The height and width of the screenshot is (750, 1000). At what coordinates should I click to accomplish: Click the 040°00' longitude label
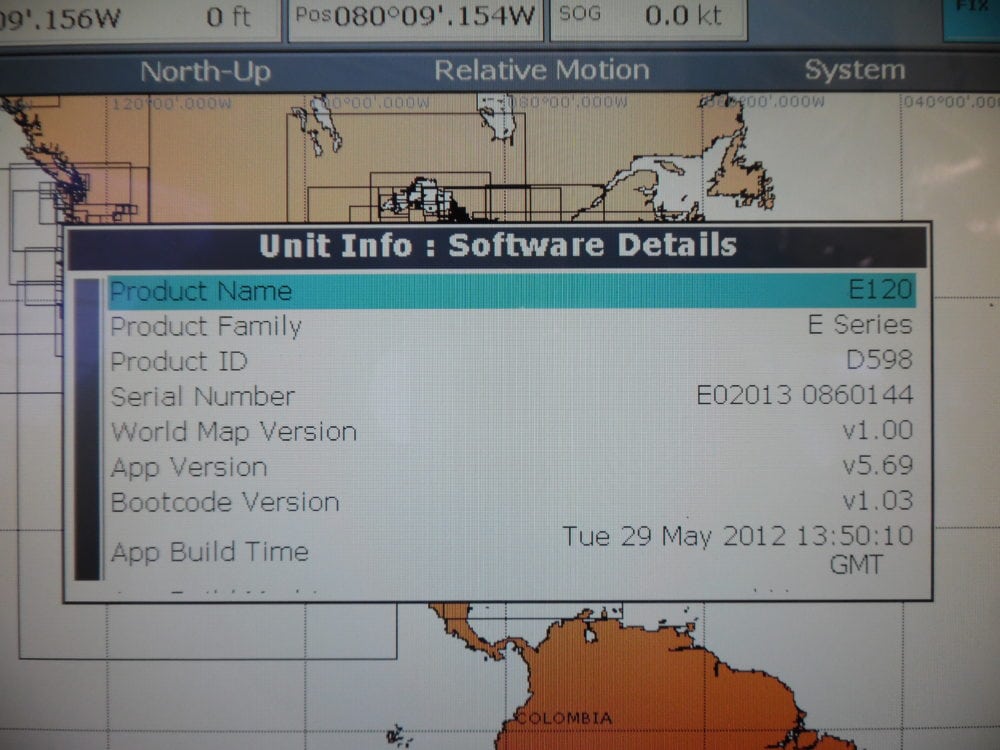[952, 102]
